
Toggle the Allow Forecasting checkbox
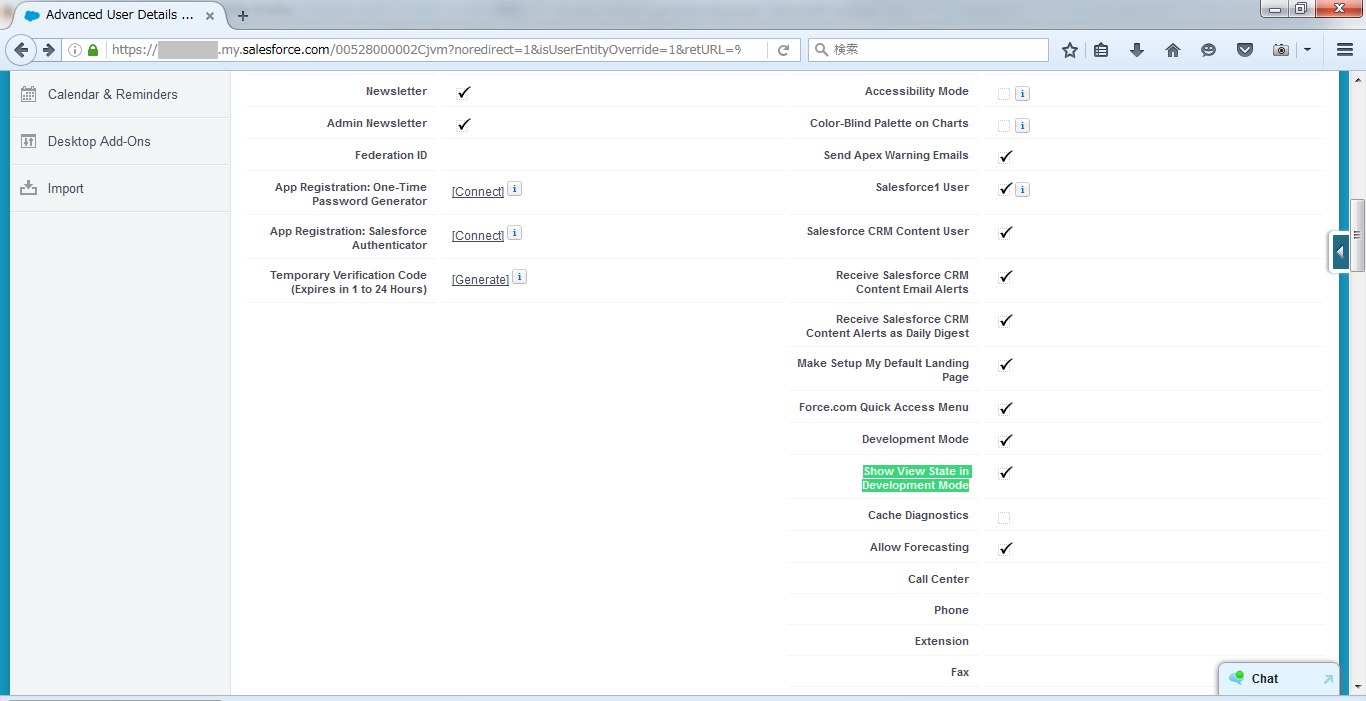tap(1005, 548)
